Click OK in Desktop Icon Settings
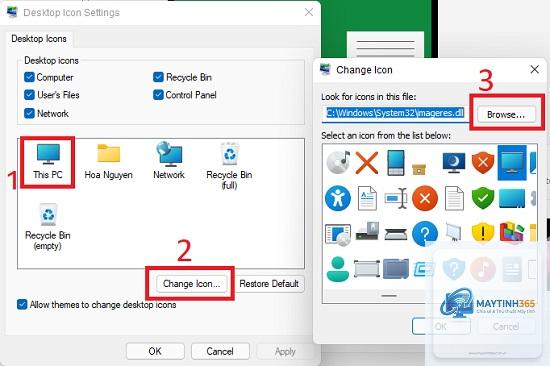 pos(155,351)
